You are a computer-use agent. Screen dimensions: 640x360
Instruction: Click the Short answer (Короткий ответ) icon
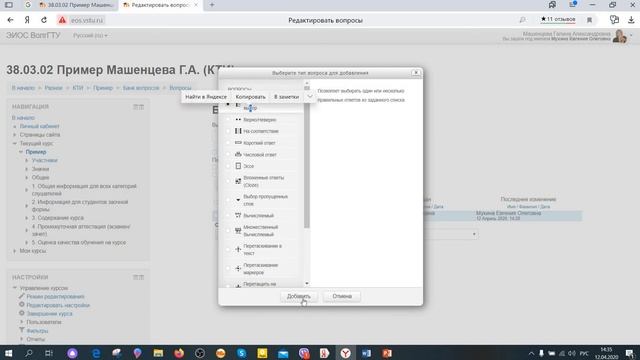click(238, 142)
